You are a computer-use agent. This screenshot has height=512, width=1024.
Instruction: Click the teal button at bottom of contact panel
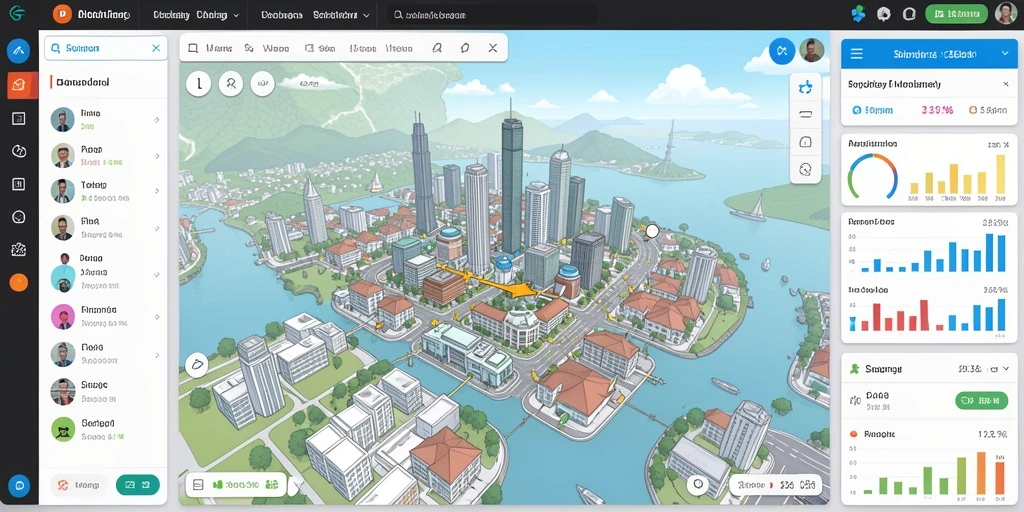(138, 485)
